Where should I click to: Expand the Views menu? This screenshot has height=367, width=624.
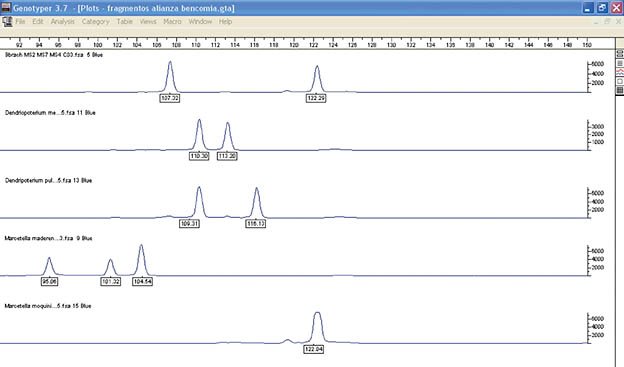click(148, 21)
